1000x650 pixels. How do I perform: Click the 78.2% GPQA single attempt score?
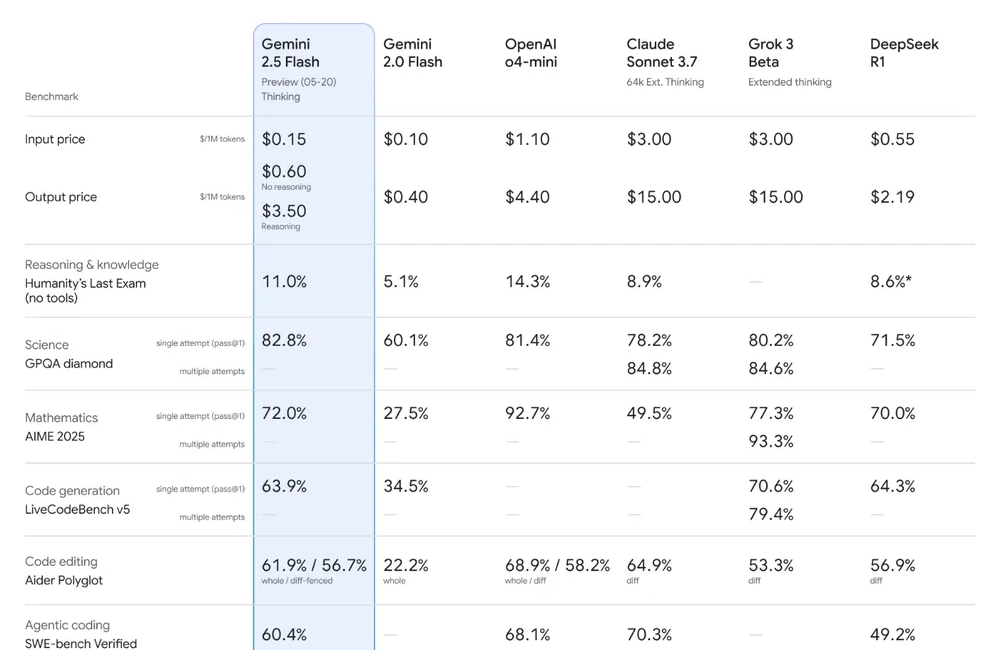click(x=649, y=340)
